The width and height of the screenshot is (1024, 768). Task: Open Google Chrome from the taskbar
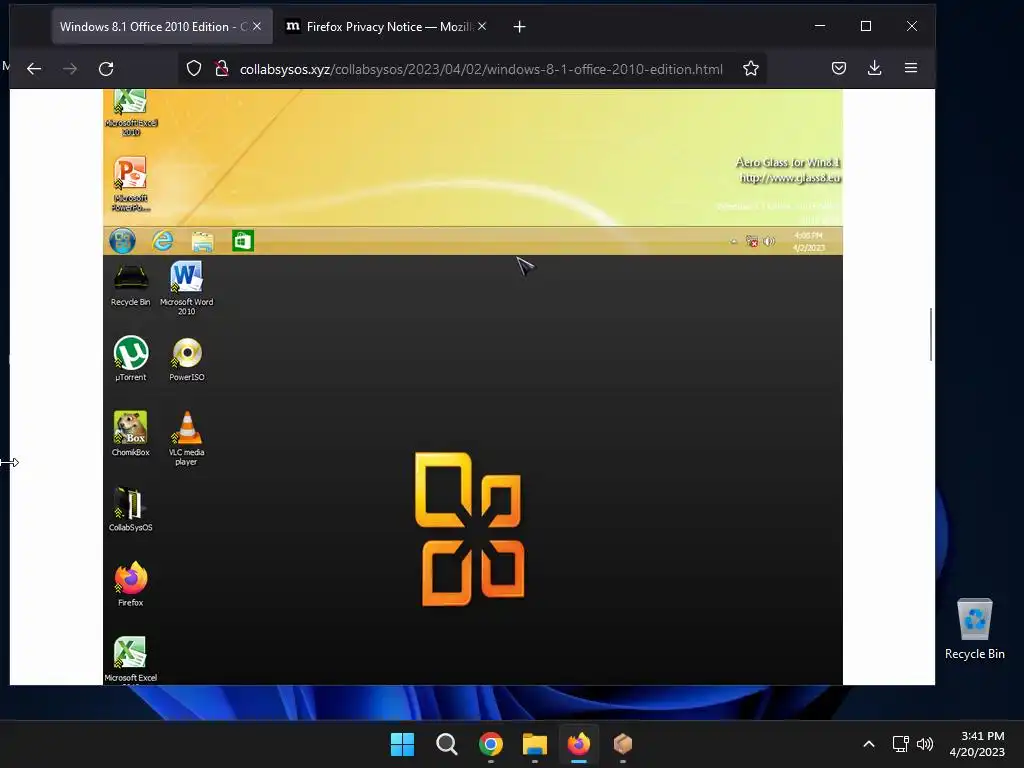pos(490,744)
